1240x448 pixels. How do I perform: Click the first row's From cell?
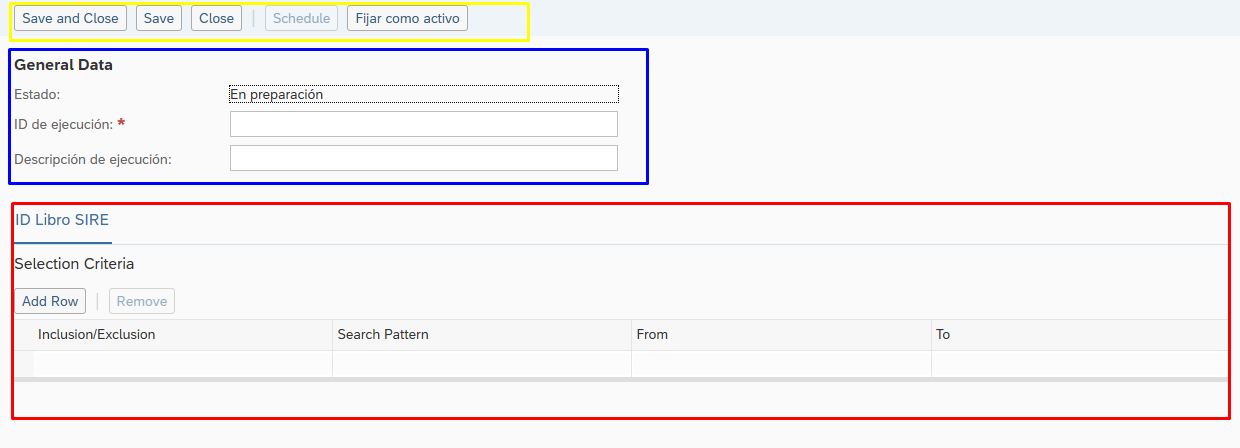tap(780, 364)
